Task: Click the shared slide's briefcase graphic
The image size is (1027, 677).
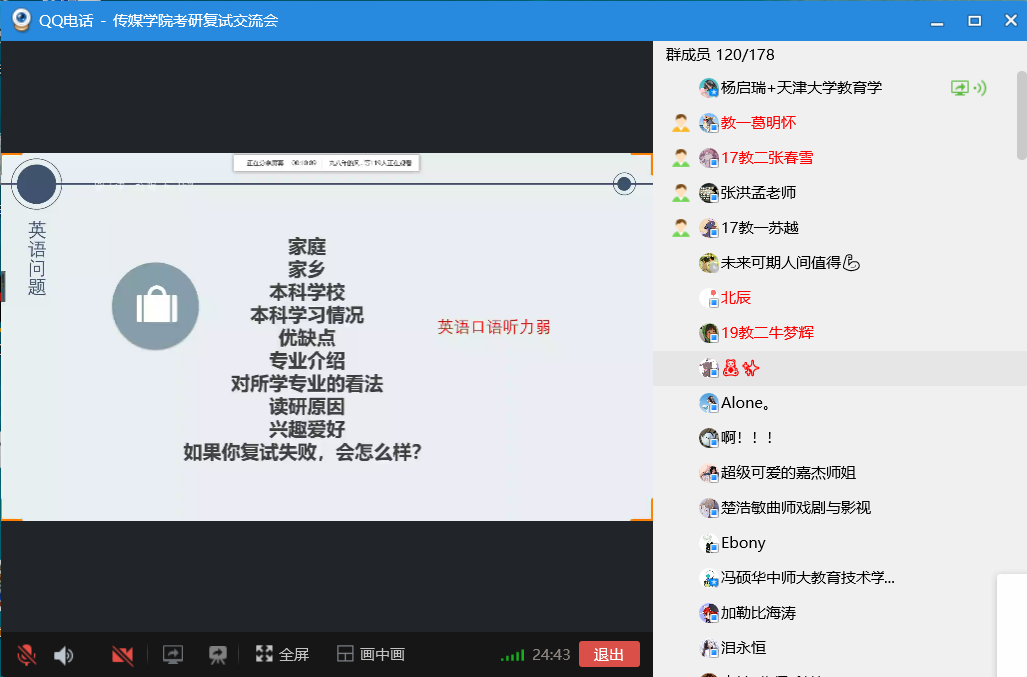Action: pos(155,306)
